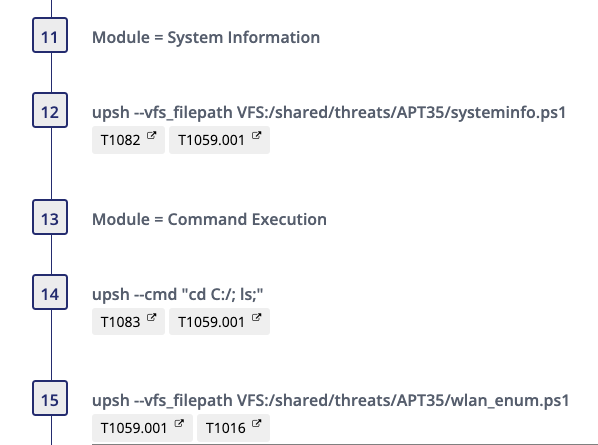Click the T1016 technique tag
The image size is (598, 445).
(233, 428)
